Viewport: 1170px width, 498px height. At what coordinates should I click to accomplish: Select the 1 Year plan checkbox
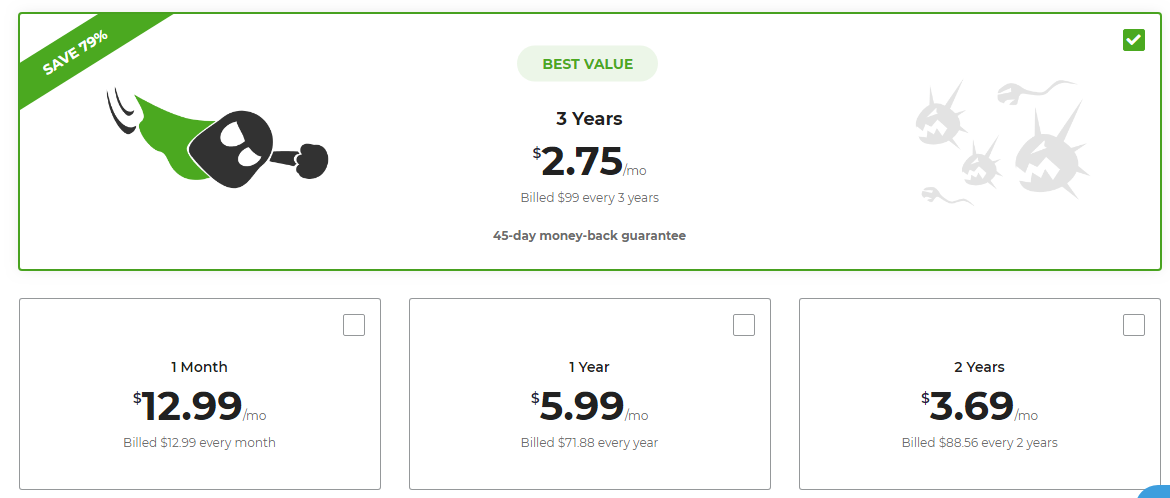(x=744, y=325)
